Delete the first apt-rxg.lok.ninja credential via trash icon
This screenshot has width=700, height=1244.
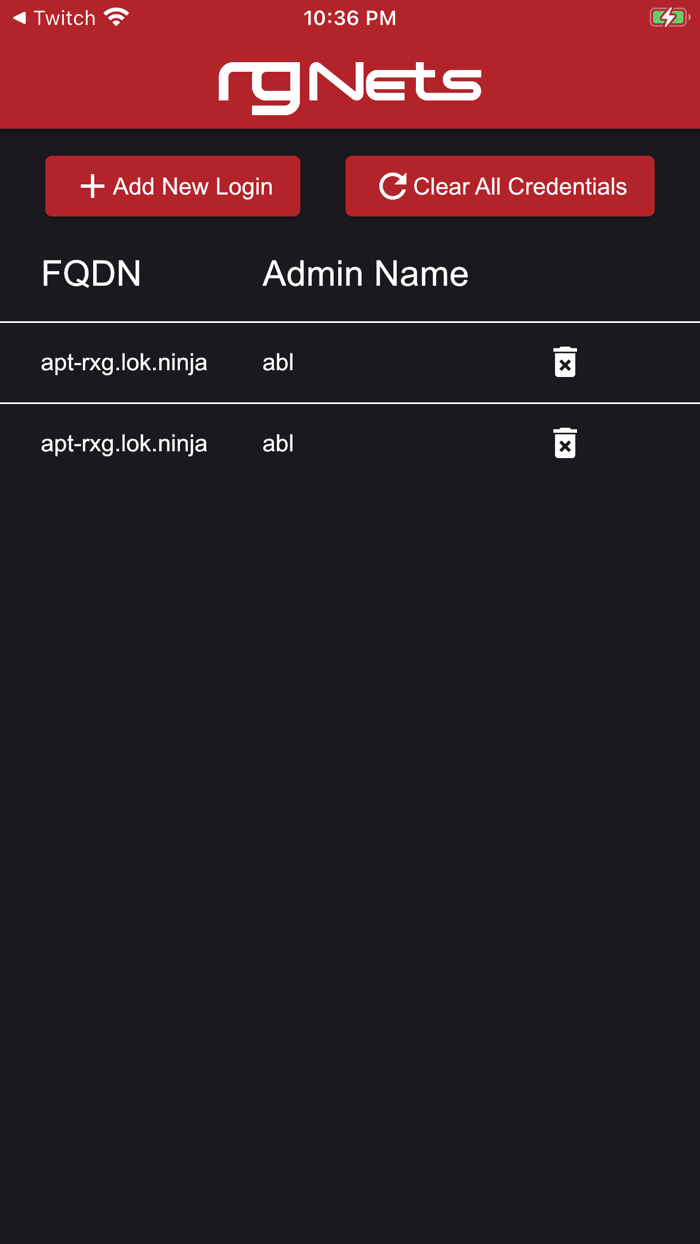tap(565, 362)
